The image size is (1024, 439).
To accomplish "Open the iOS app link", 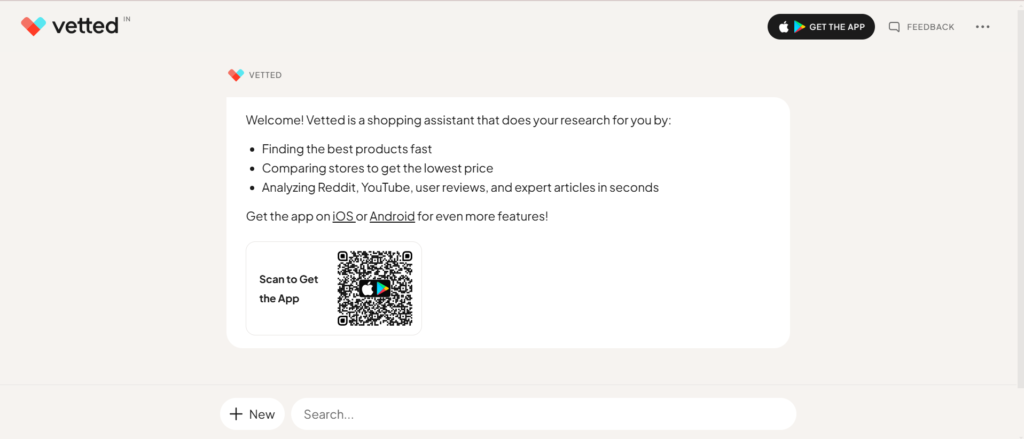I will tap(343, 216).
